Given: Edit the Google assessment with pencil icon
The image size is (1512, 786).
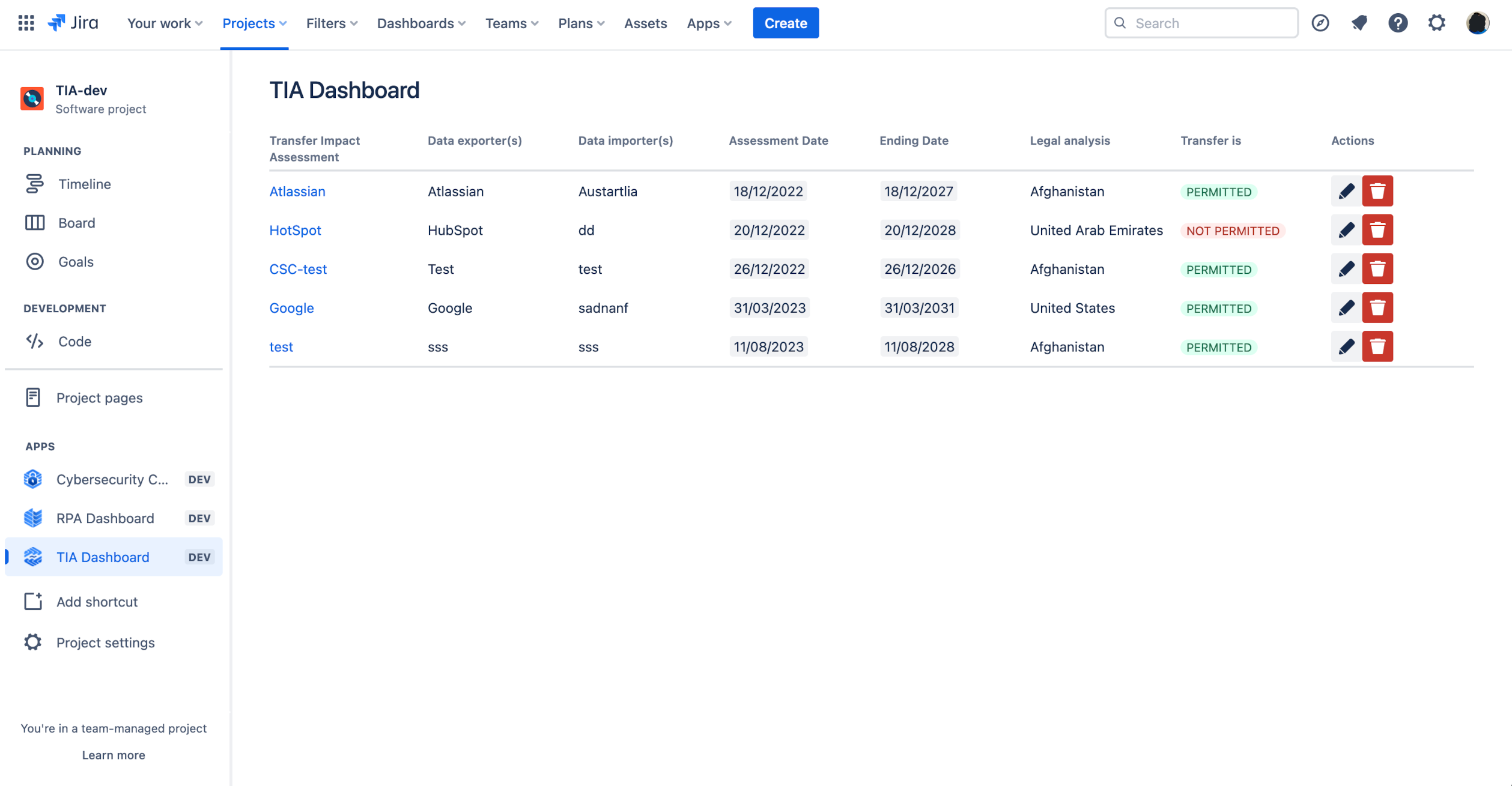Looking at the screenshot, I should [1346, 307].
